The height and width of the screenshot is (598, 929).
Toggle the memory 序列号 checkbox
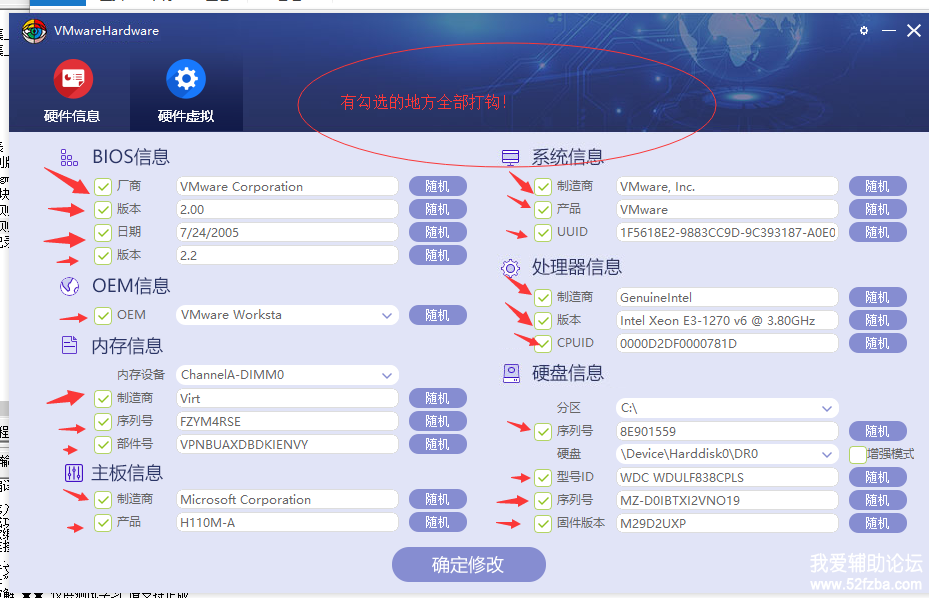point(103,421)
